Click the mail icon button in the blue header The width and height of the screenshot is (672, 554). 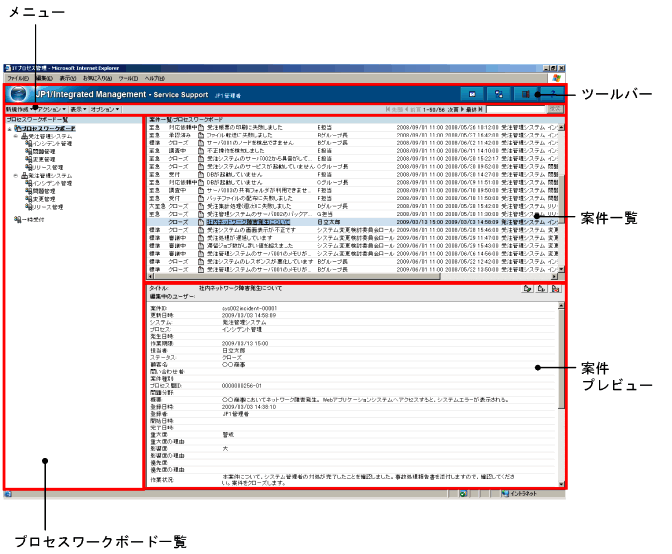tap(472, 94)
